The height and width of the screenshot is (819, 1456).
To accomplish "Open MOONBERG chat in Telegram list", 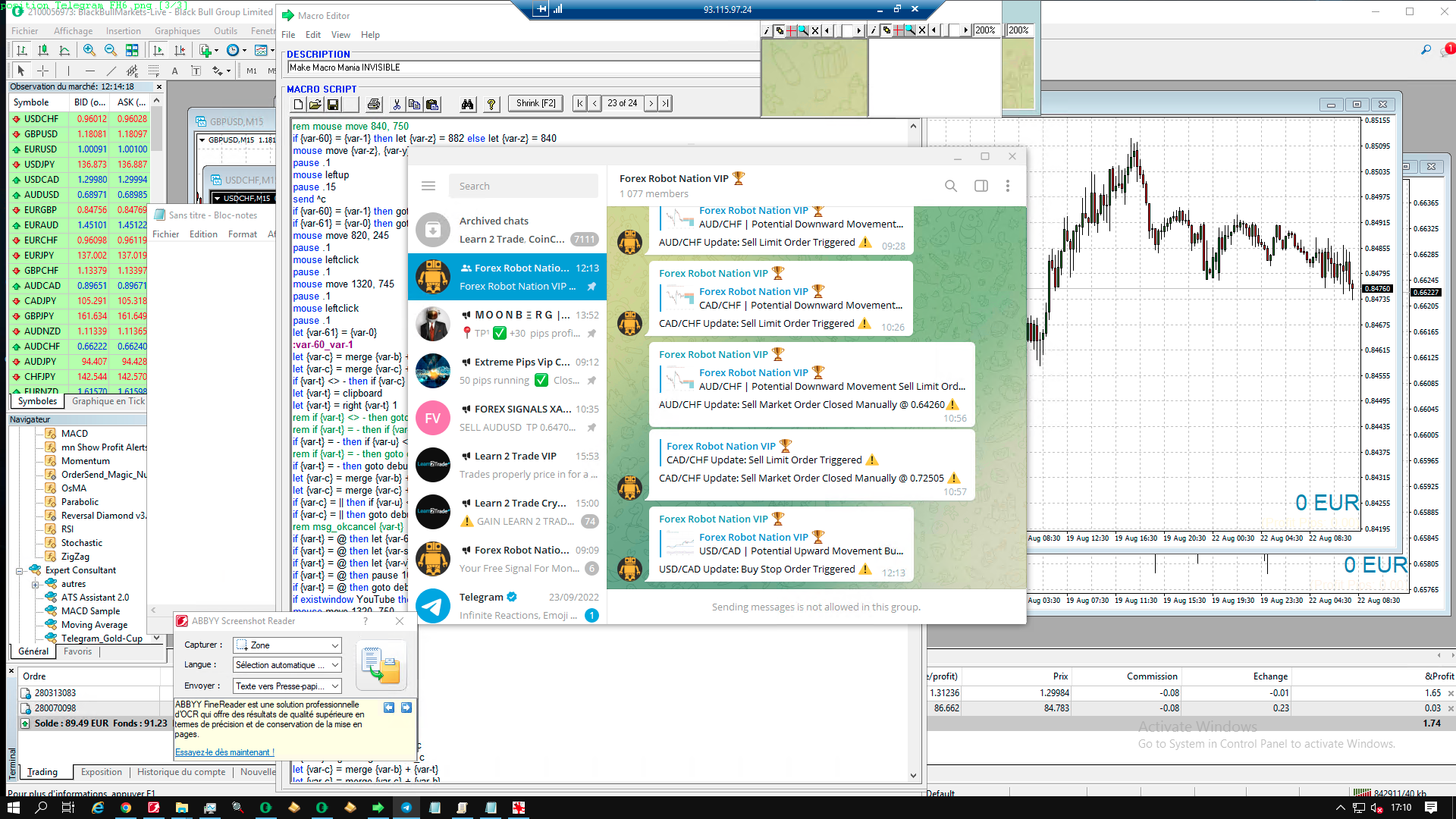I will click(x=507, y=324).
